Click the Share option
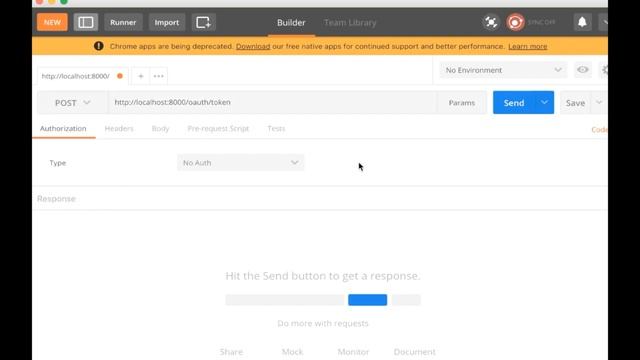Screen dimensions: 640x360 231,352
